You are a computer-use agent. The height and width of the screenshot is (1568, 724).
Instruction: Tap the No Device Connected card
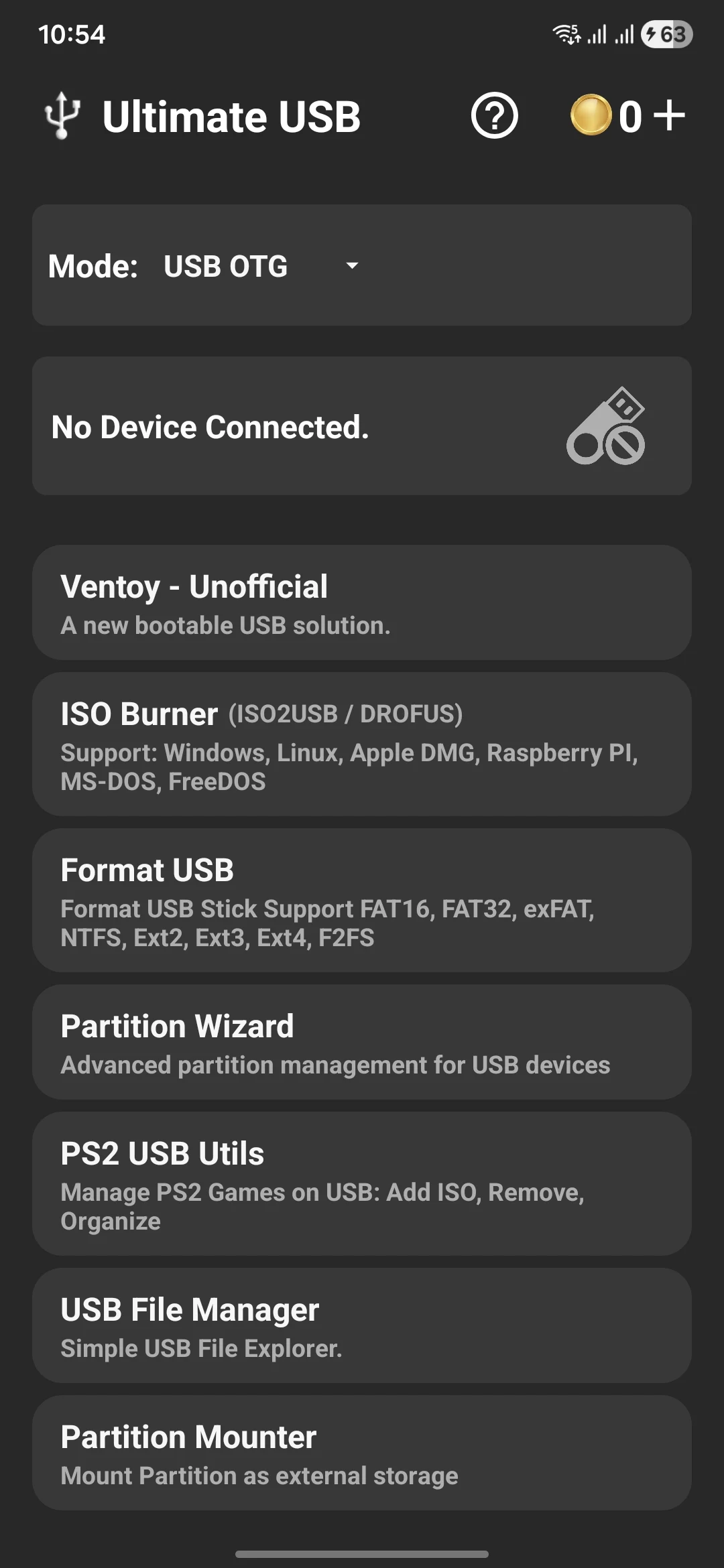click(268, 427)
